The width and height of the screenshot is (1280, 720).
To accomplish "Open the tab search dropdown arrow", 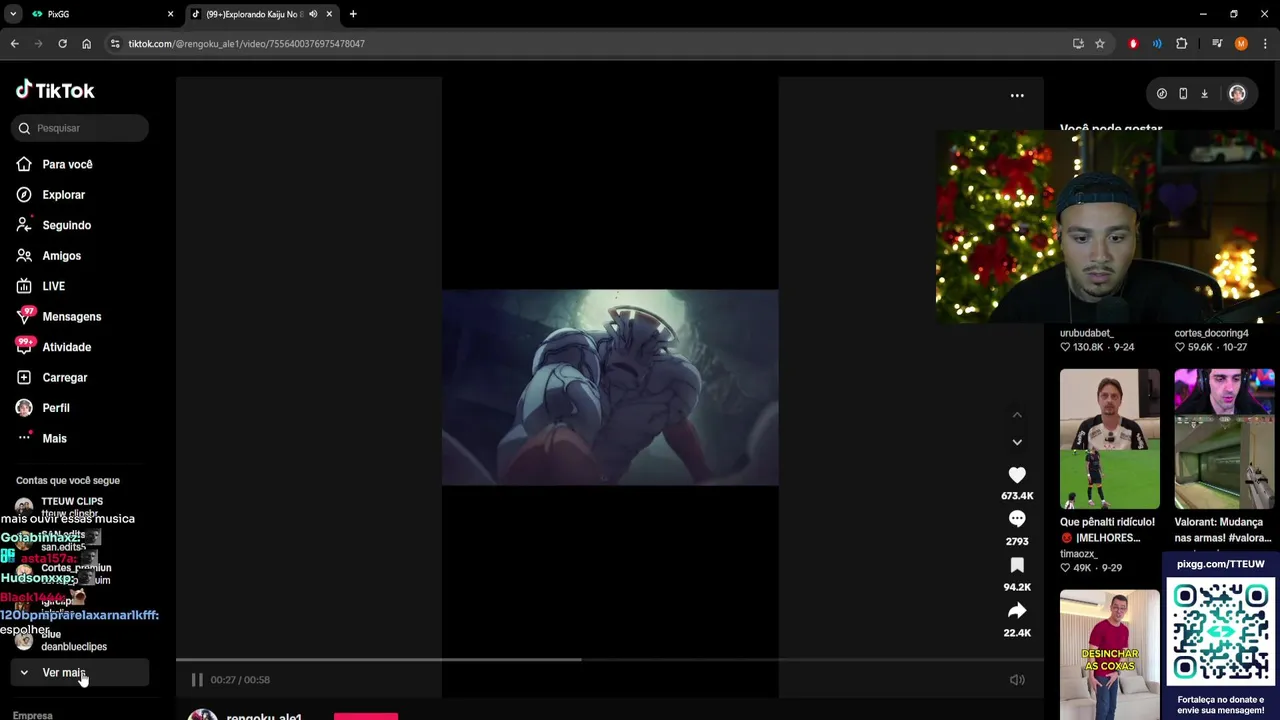I will (x=13, y=14).
